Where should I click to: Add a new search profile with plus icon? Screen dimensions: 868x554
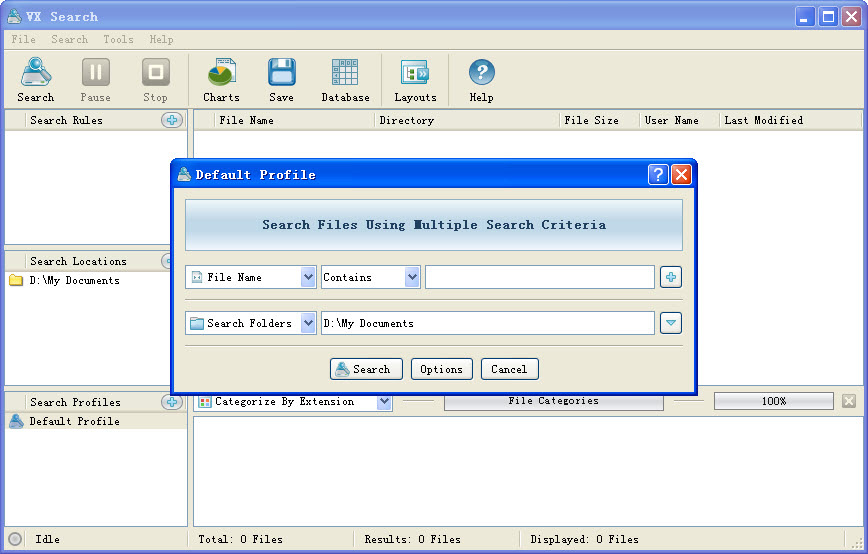coord(172,402)
